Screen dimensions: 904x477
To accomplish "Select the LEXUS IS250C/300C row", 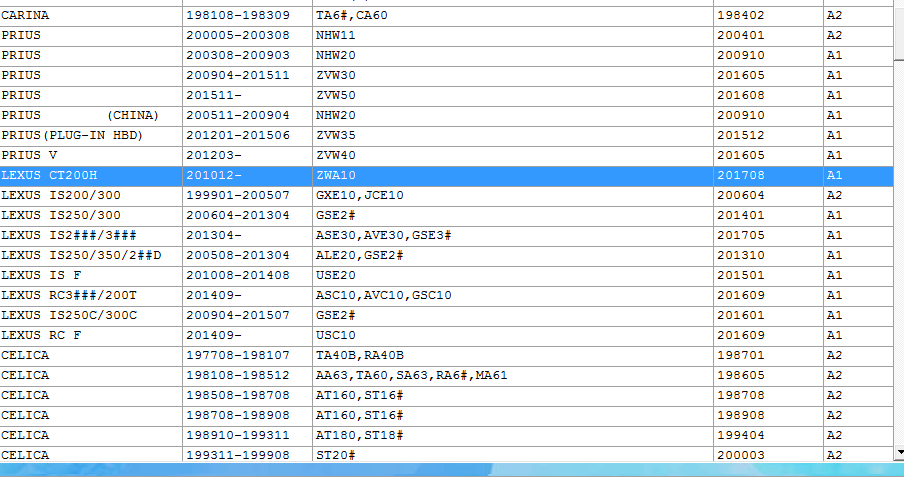I will (x=447, y=316).
